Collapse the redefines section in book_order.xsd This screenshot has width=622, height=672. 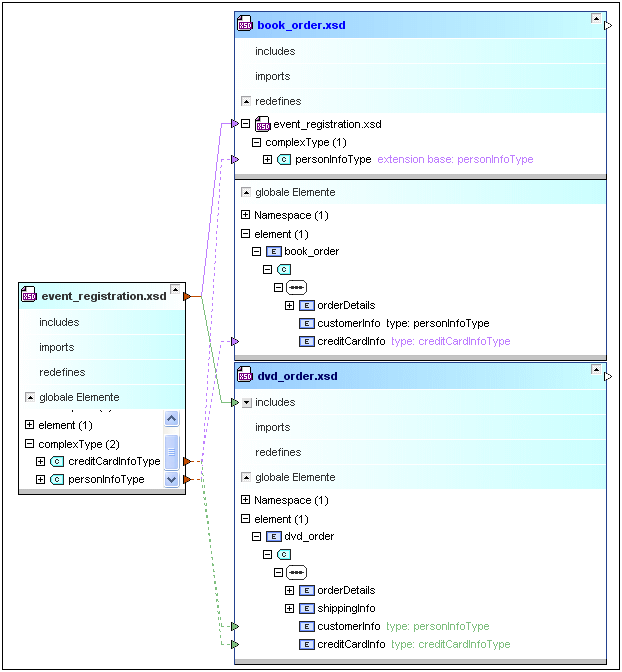pyautogui.click(x=246, y=101)
